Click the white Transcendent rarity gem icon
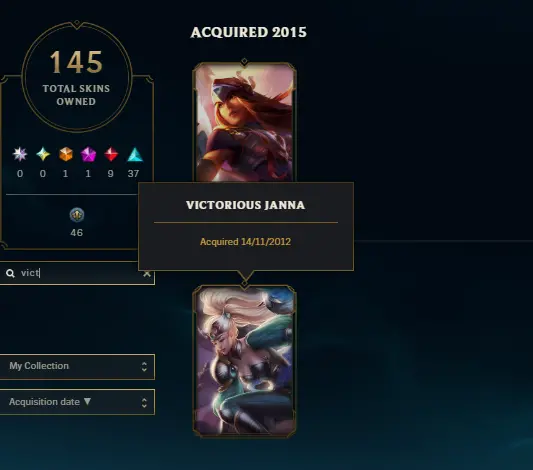This screenshot has width=533, height=470. click(20, 154)
